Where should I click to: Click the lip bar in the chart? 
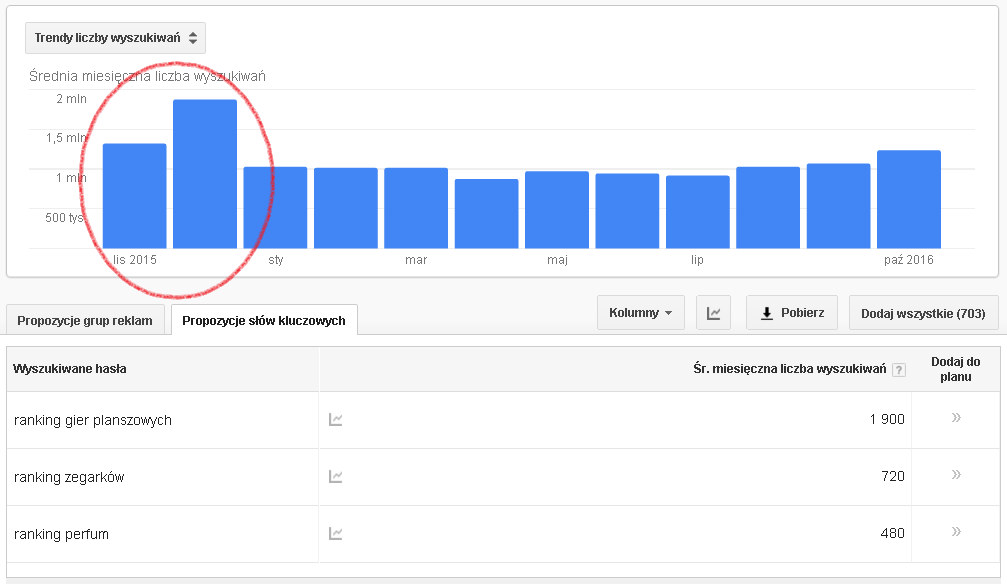(x=697, y=212)
